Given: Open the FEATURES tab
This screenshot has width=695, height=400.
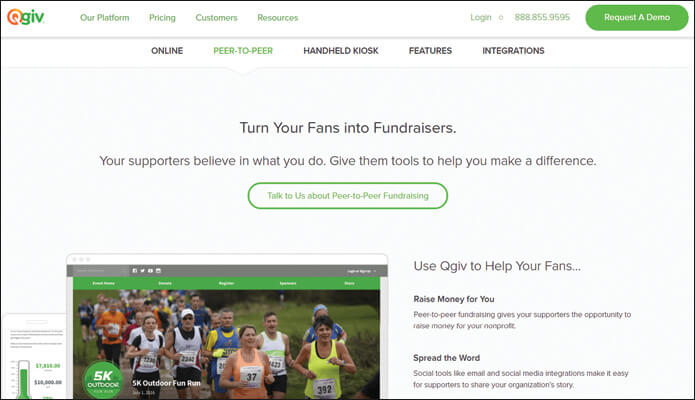Looking at the screenshot, I should (430, 51).
